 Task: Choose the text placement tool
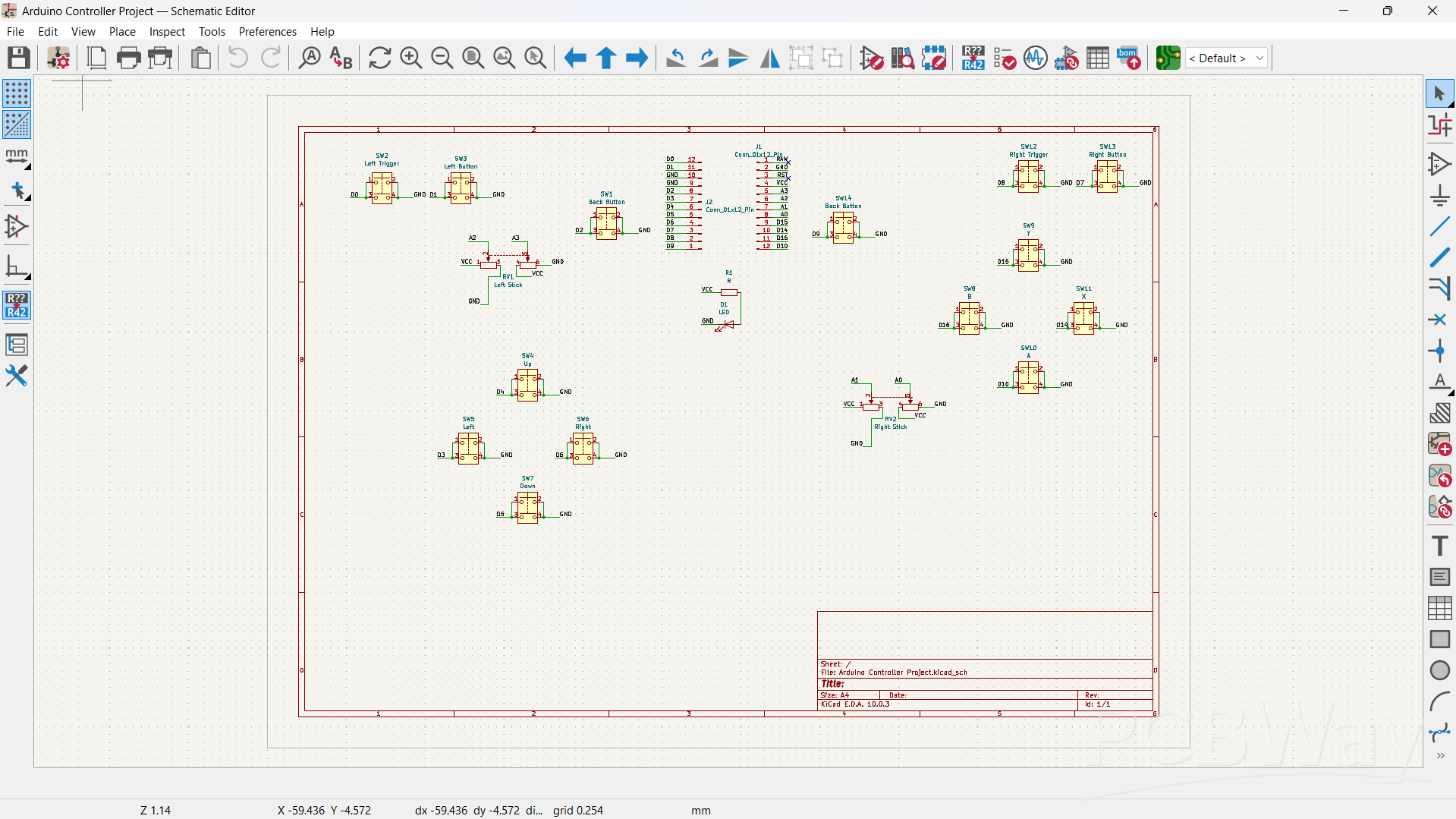click(1439, 546)
